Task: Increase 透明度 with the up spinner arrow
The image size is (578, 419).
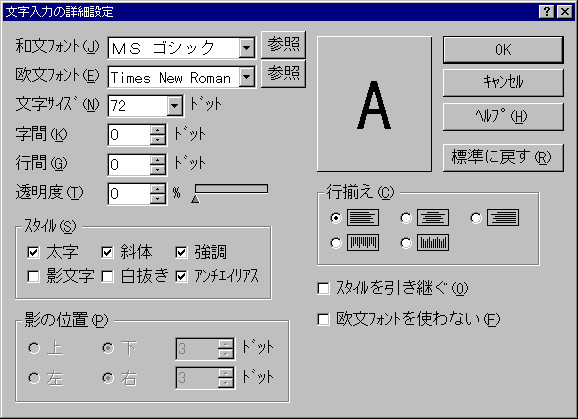Action: [157, 189]
